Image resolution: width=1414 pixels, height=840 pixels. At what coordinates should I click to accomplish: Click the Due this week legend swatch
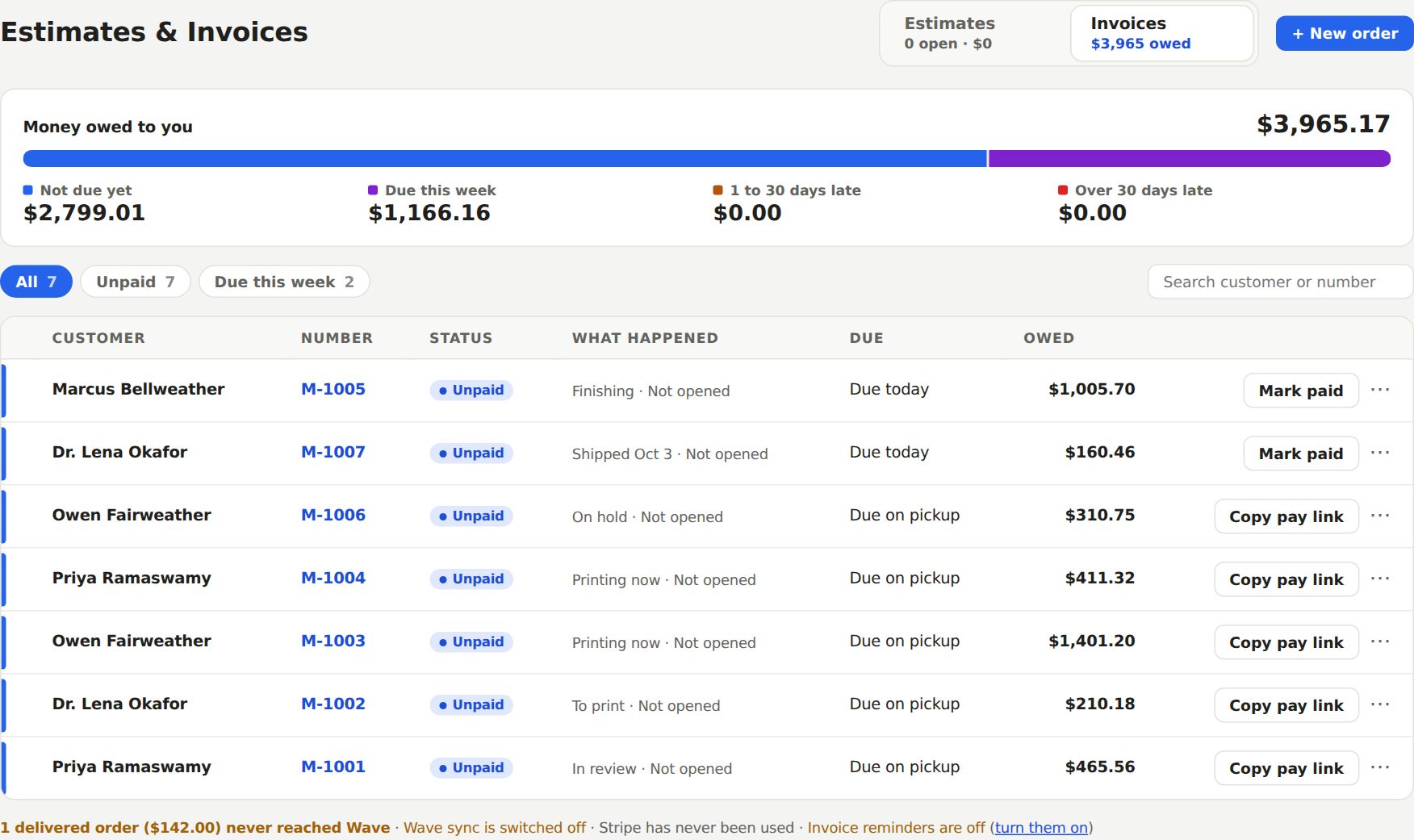[373, 190]
